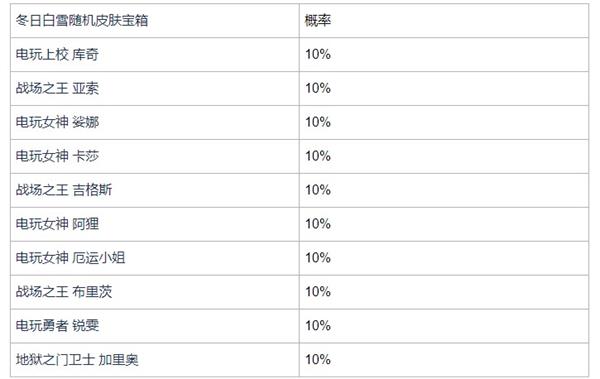This screenshot has height=379, width=600.
Task: Click the 10% probability for 阿狸
Action: 318,224
